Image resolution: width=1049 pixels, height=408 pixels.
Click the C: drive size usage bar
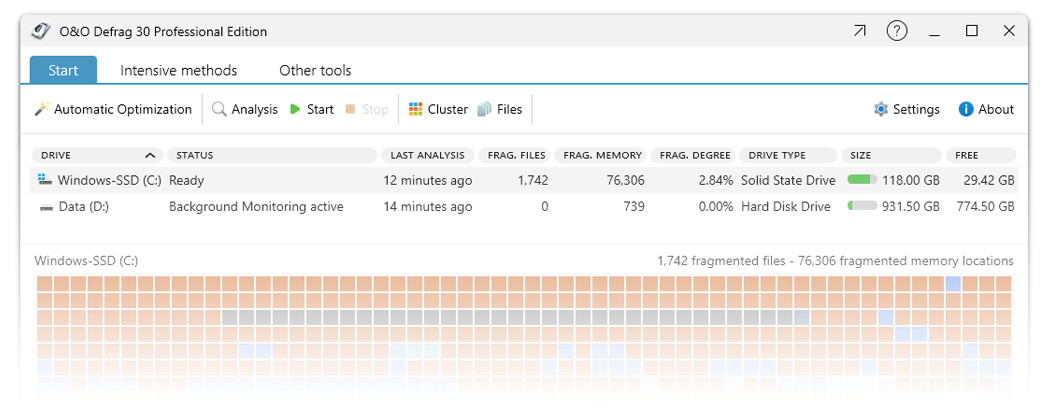[x=862, y=181]
